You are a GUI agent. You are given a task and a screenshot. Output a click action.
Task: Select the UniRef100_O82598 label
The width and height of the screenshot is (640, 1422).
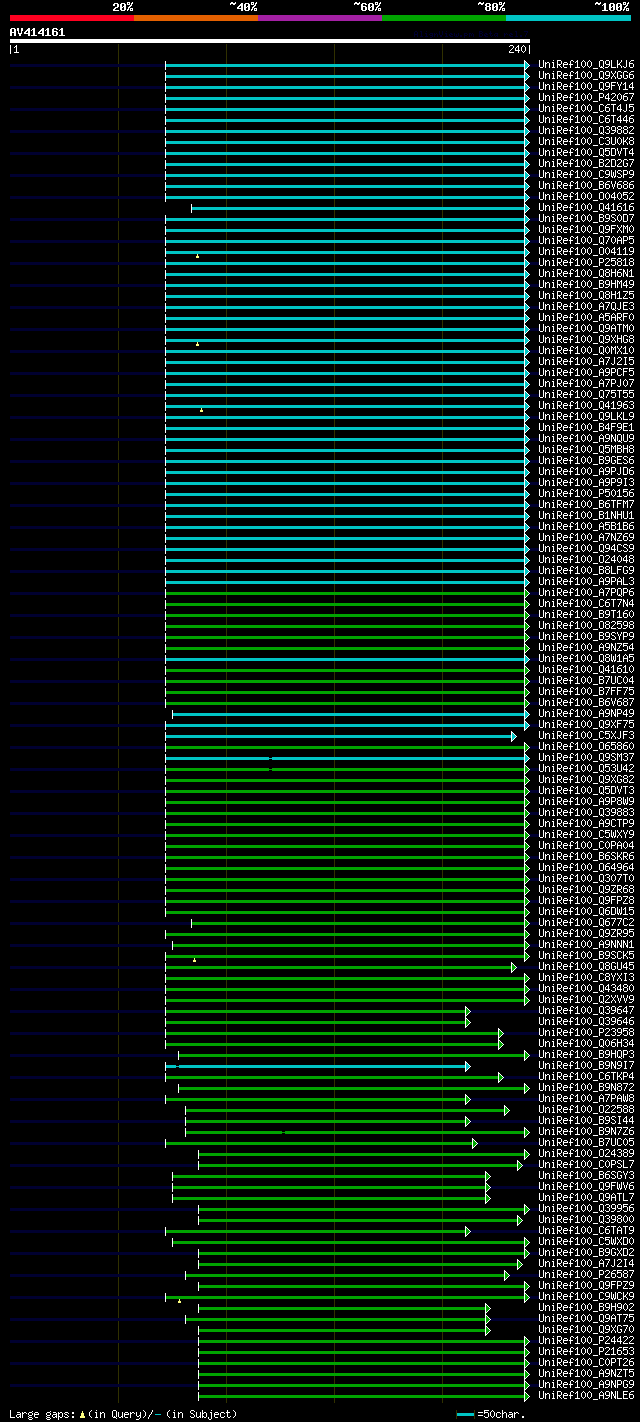586,625
